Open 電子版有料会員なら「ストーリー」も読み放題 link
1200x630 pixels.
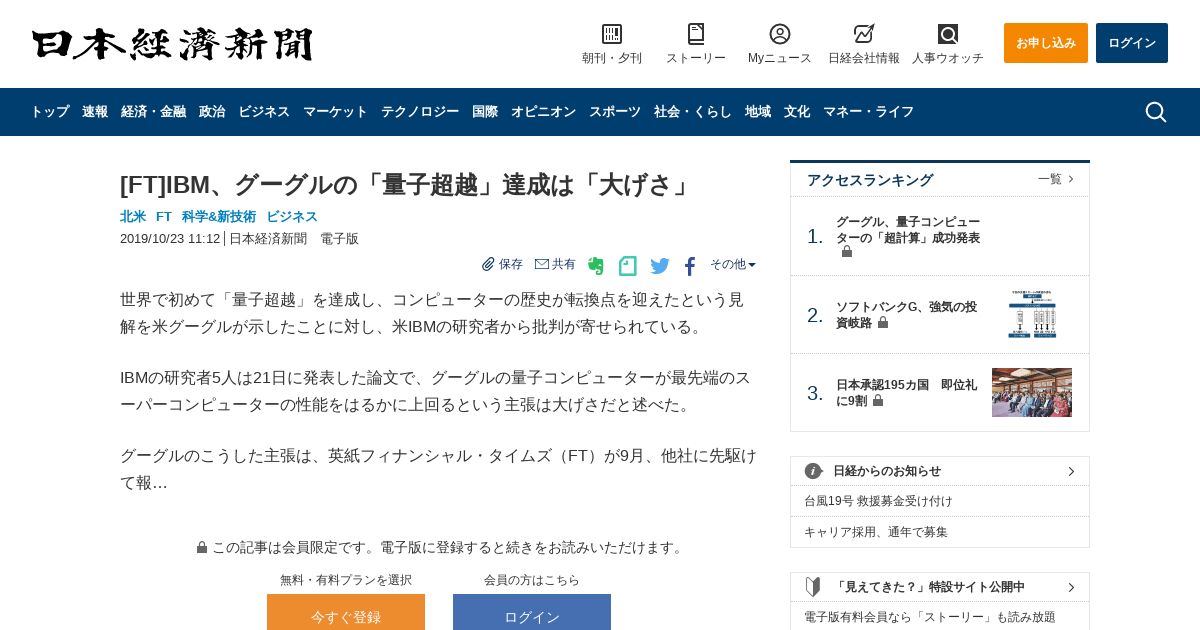coord(930,617)
